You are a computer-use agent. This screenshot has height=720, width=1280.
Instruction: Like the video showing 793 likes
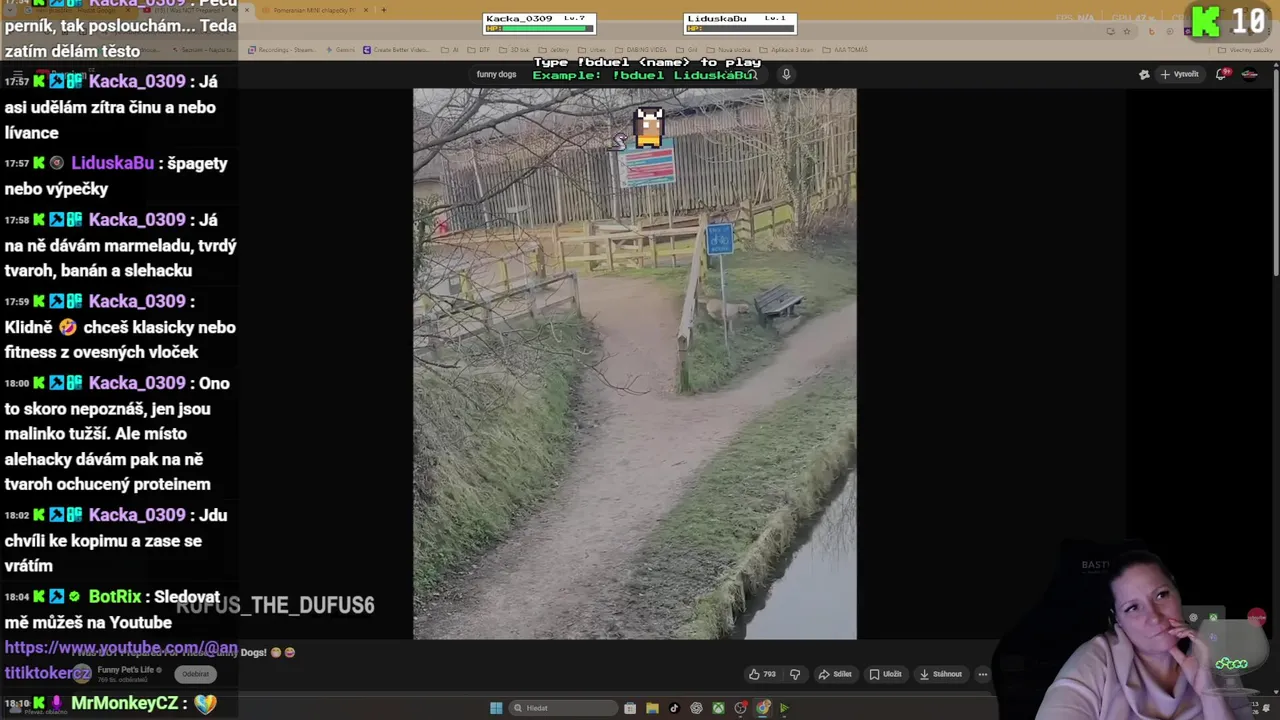(762, 674)
